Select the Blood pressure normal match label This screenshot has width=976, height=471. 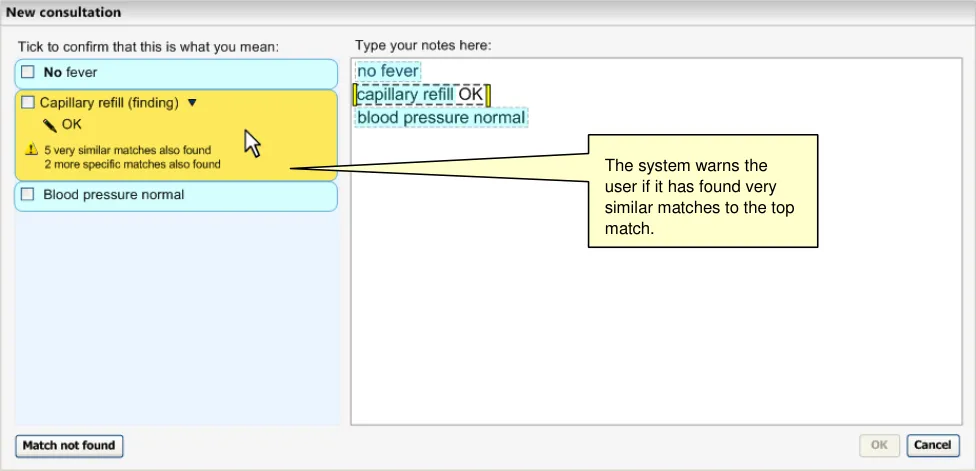pyautogui.click(x=113, y=195)
